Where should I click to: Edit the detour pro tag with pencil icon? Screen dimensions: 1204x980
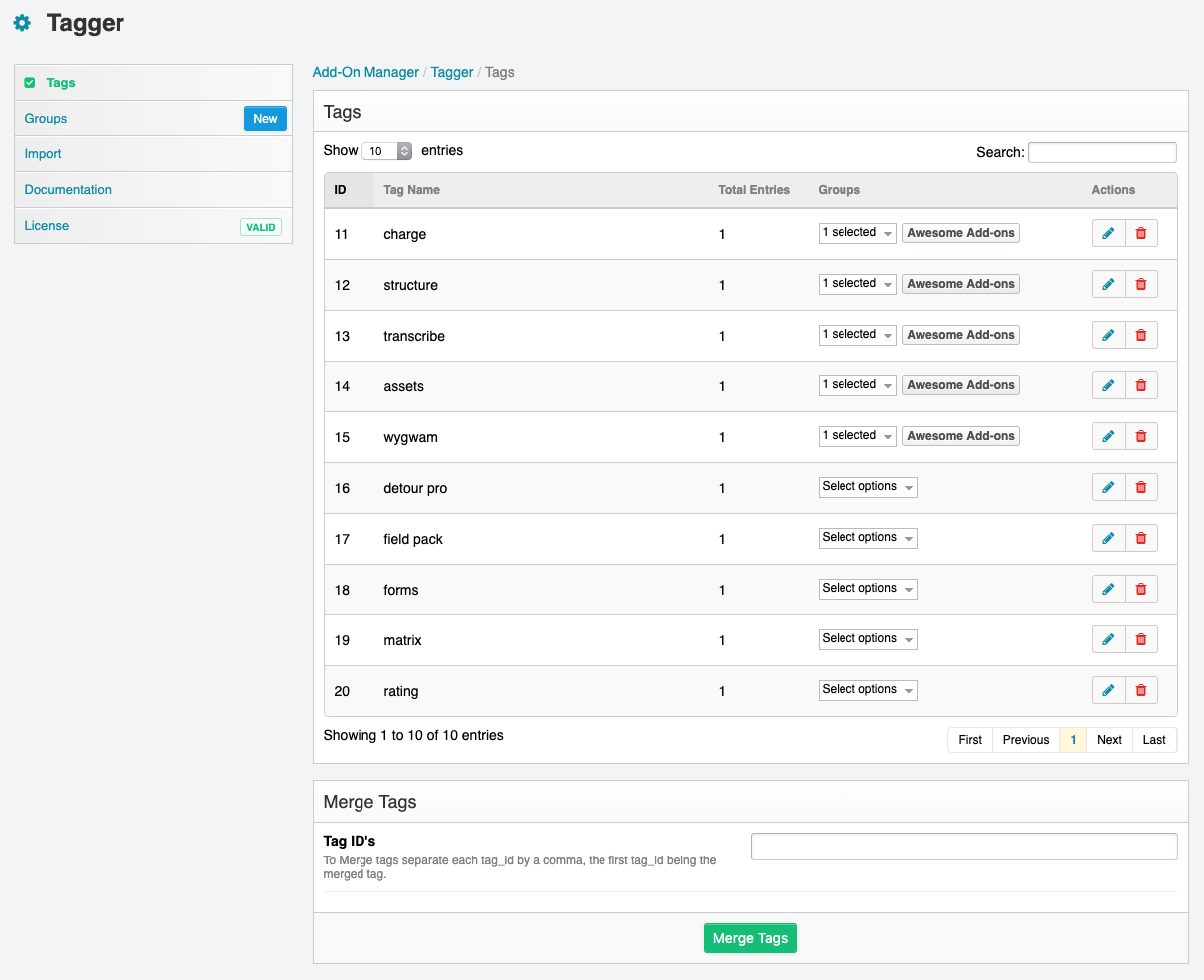pos(1108,487)
